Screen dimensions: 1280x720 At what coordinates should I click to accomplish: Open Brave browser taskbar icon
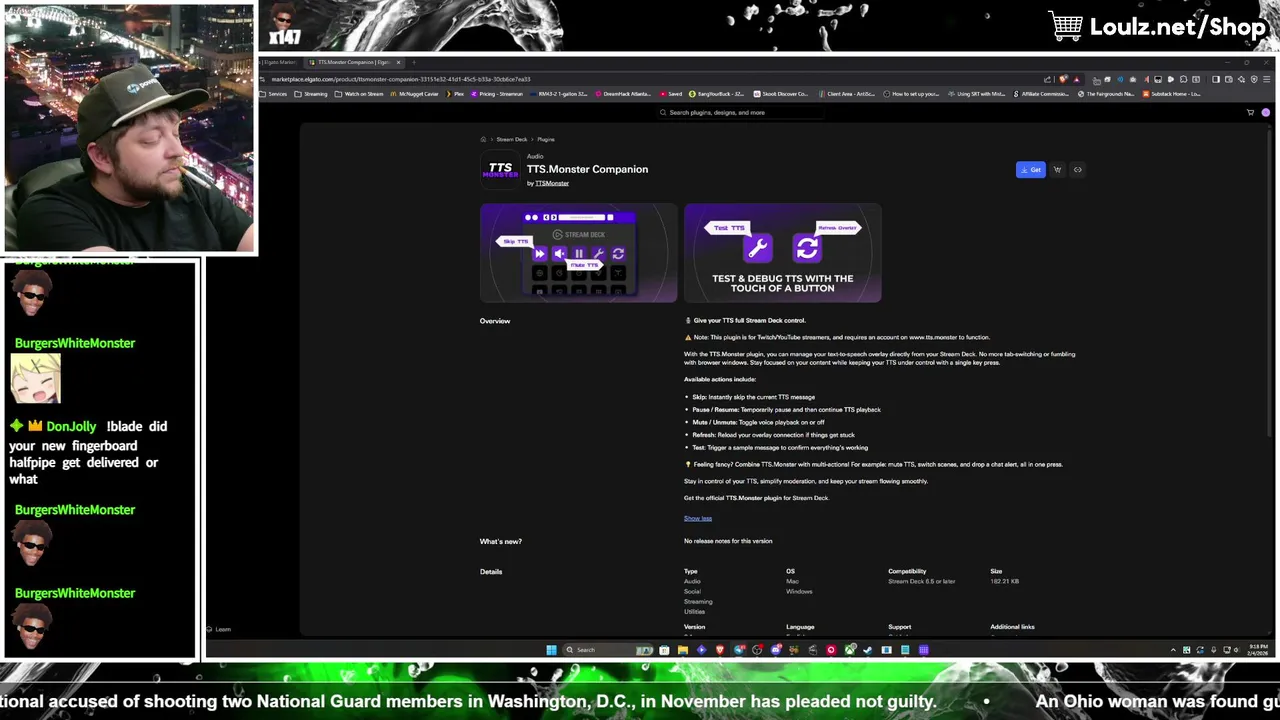click(x=720, y=650)
